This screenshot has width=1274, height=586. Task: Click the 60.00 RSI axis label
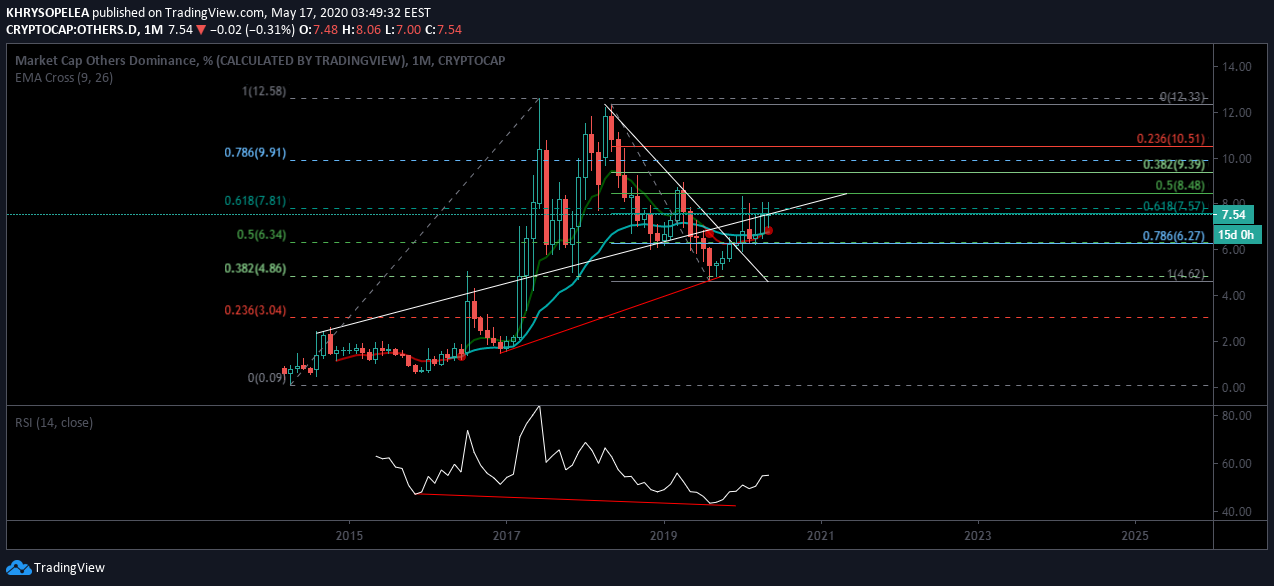(x=1238, y=464)
